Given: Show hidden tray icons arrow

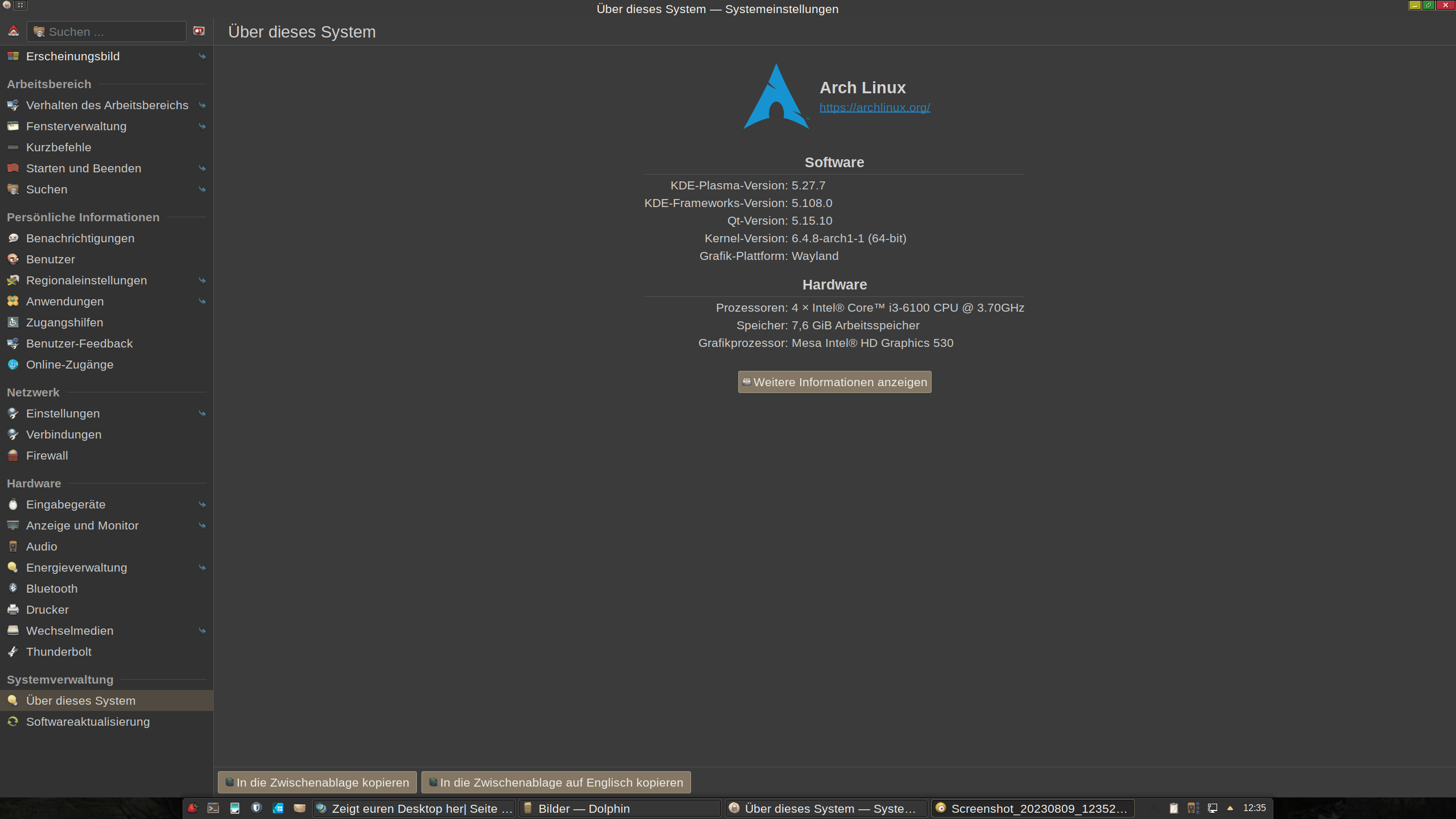Looking at the screenshot, I should pyautogui.click(x=1230, y=808).
